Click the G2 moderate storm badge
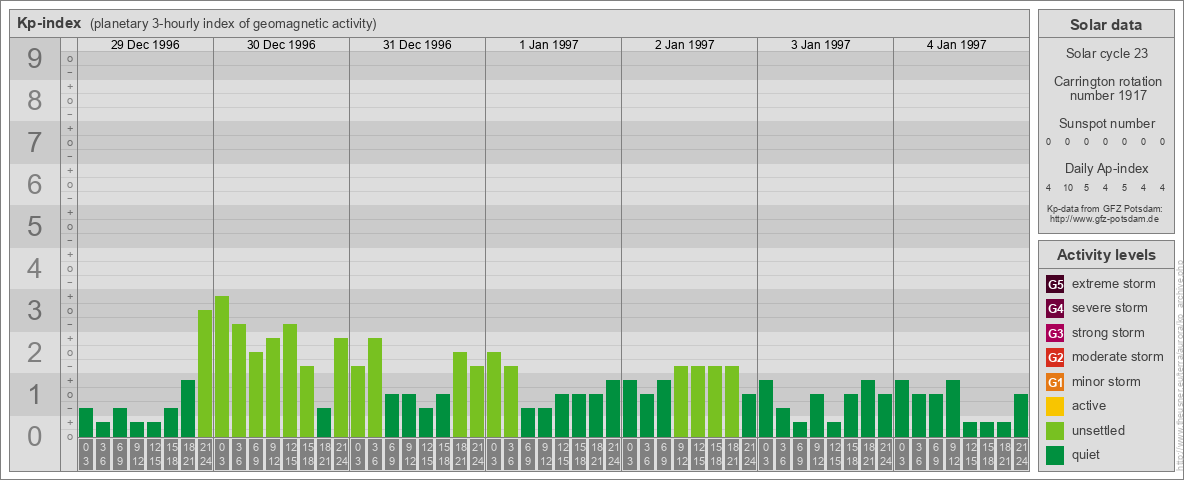The image size is (1184, 480). tap(1056, 357)
